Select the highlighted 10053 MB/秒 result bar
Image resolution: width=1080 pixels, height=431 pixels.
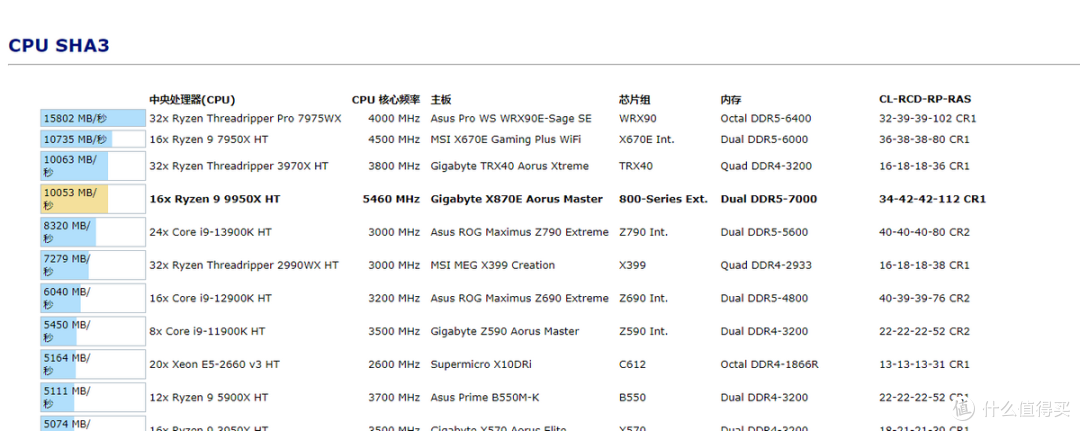tap(93, 199)
